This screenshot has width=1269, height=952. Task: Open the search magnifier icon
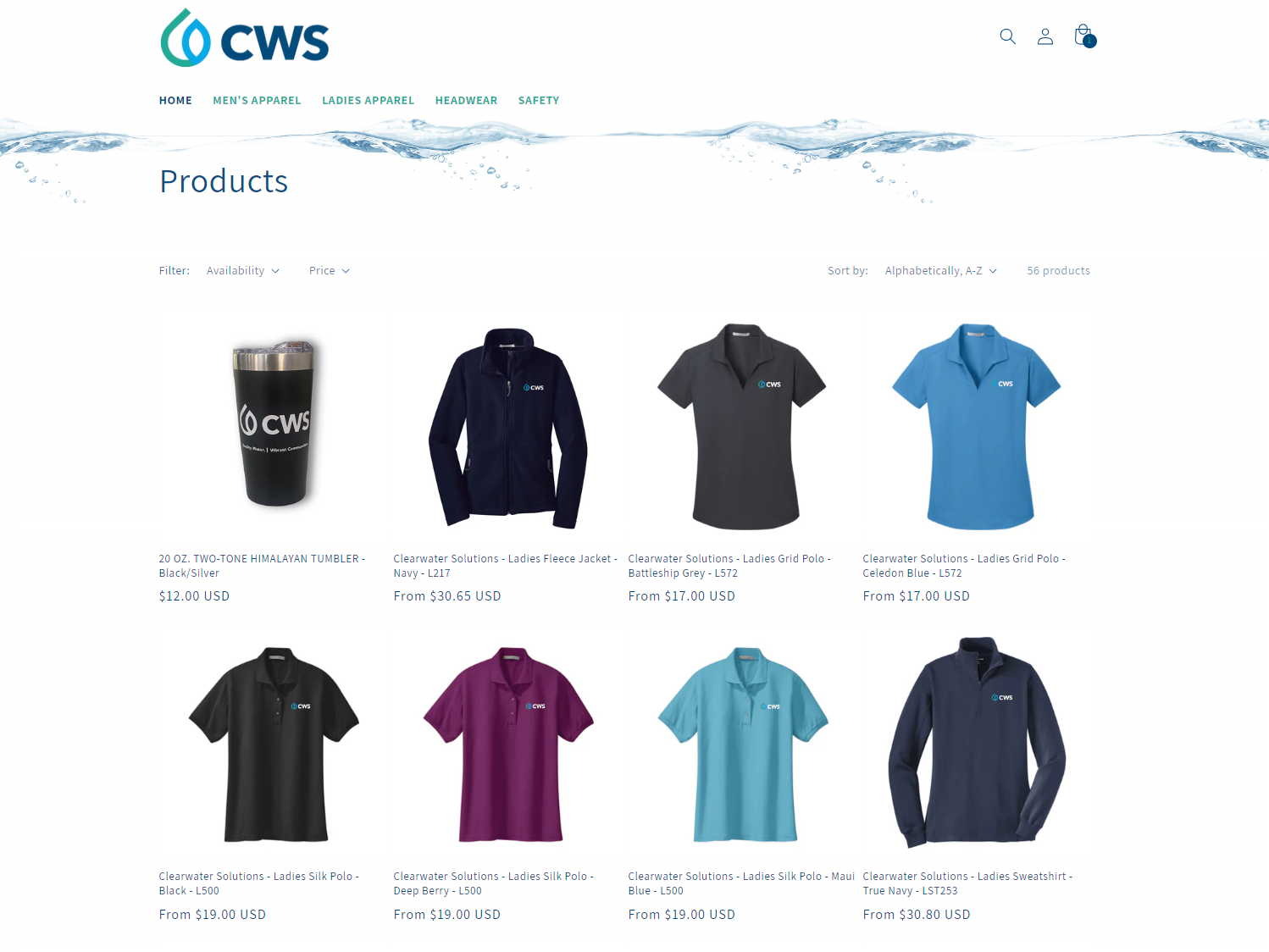coord(1007,36)
